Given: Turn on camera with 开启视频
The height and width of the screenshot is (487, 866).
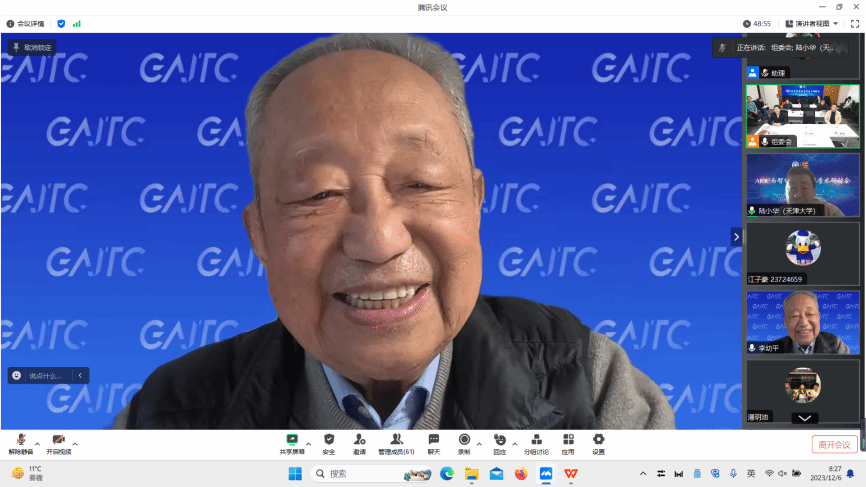Looking at the screenshot, I should pos(58,443).
